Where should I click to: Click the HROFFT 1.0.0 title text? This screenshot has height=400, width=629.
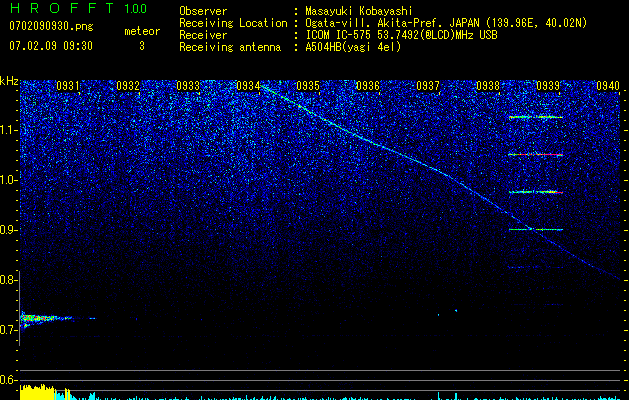pyautogui.click(x=78, y=8)
